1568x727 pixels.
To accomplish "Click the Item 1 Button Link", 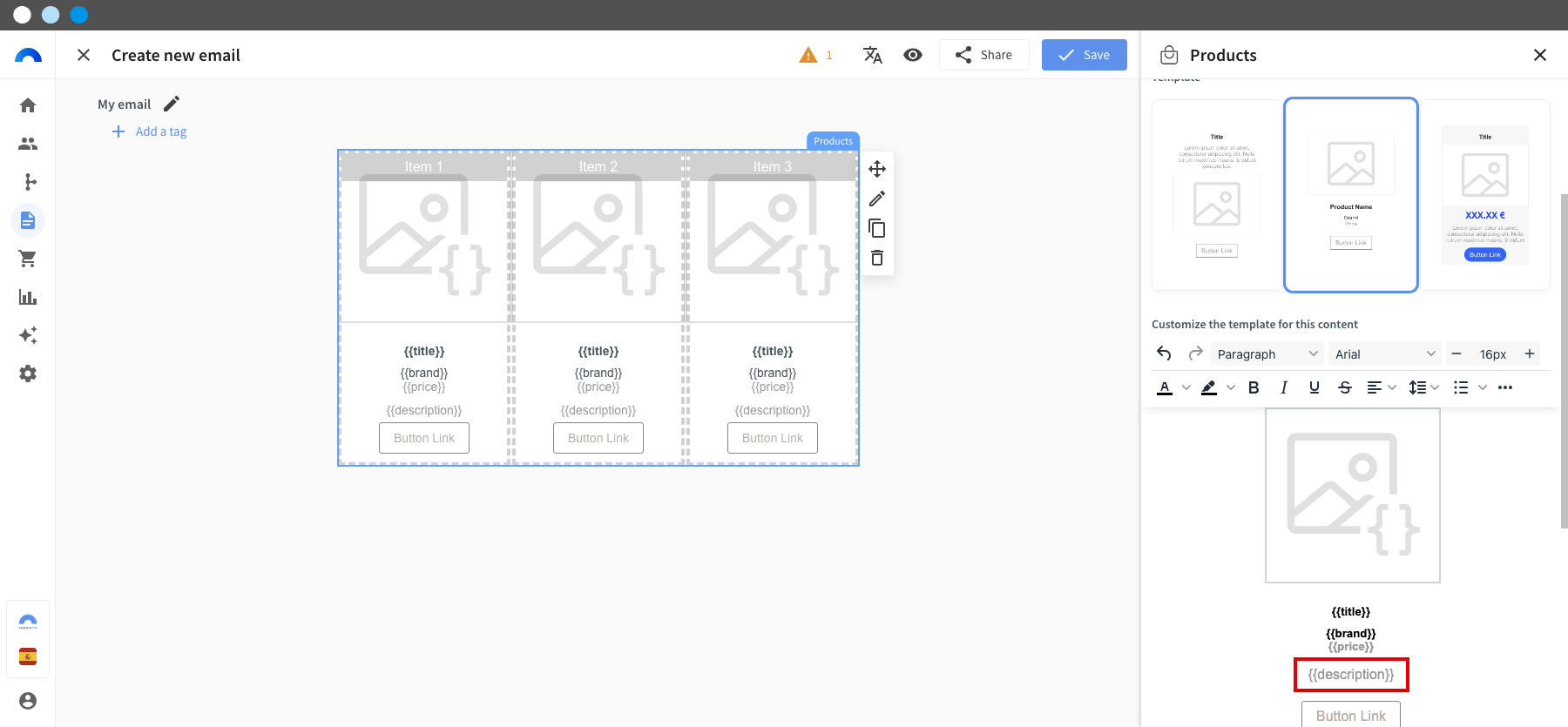I will 424,438.
